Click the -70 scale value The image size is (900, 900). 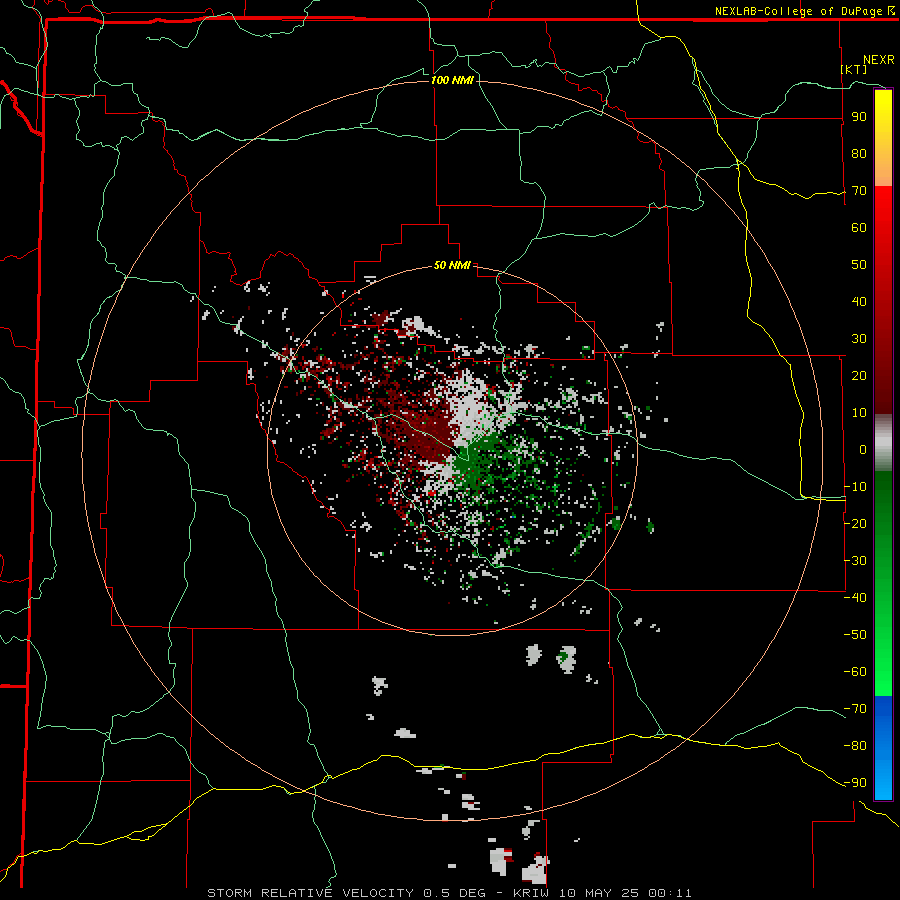tap(855, 709)
